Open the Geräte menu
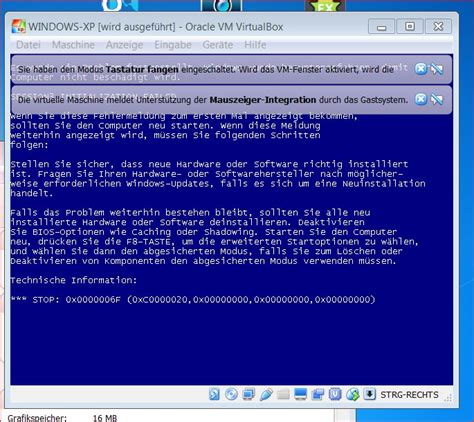The width and height of the screenshot is (474, 422). click(218, 44)
